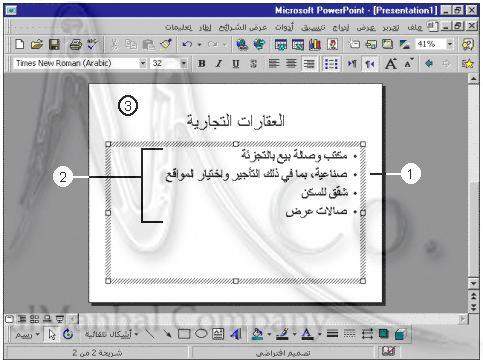Toggle Bold formatting
Viewport: 483px width, 363px height.
click(201, 63)
